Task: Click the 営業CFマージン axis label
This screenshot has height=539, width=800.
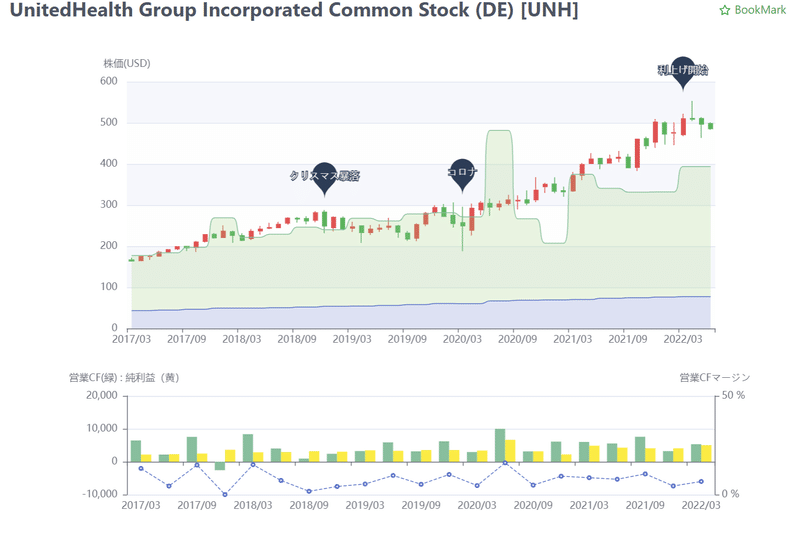Action: tap(715, 378)
